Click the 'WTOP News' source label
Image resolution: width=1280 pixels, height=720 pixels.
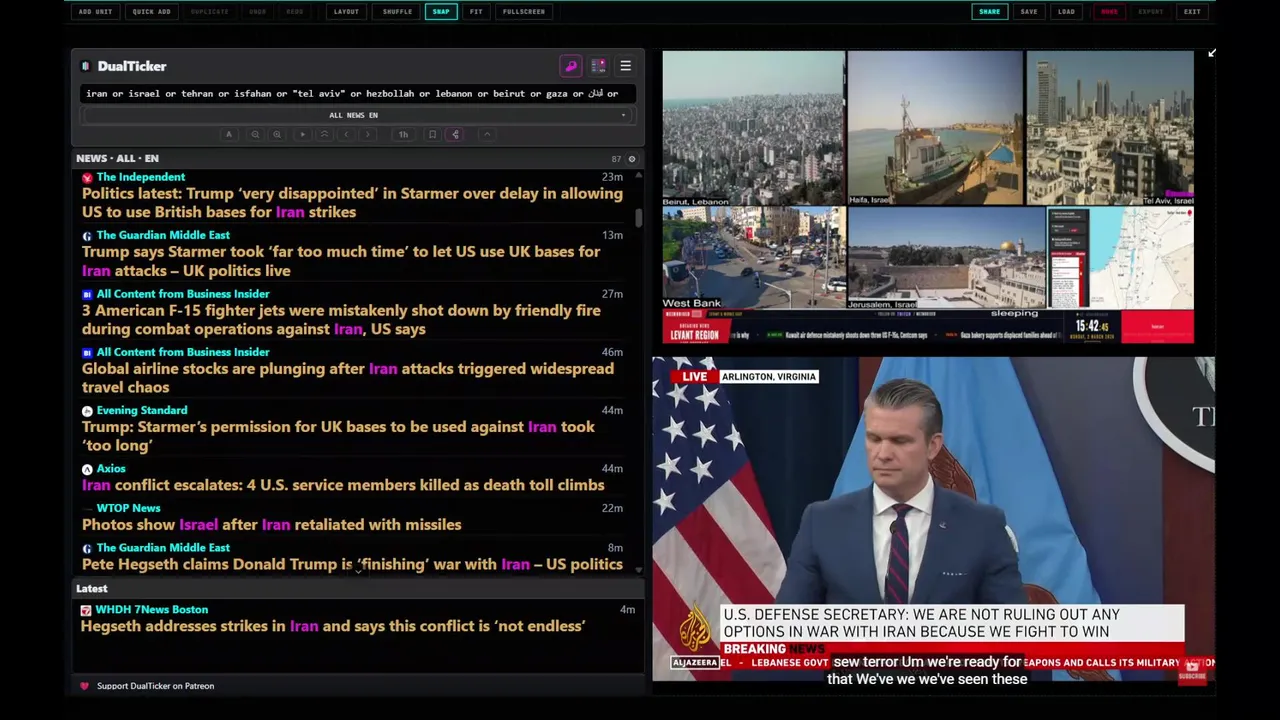point(128,508)
